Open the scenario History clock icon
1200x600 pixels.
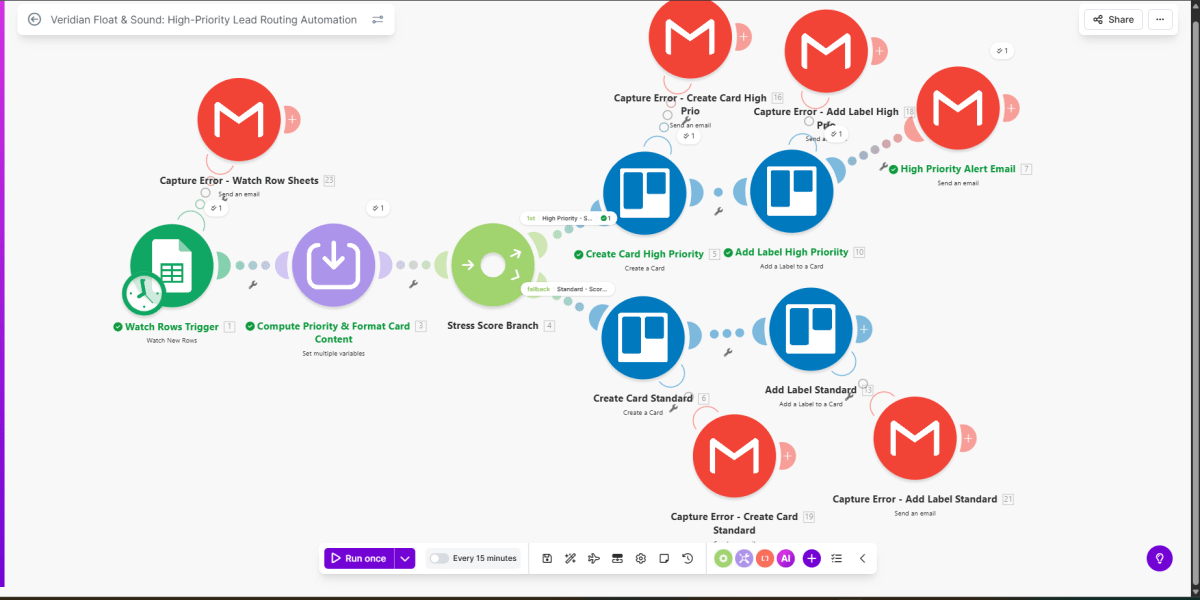pos(688,558)
